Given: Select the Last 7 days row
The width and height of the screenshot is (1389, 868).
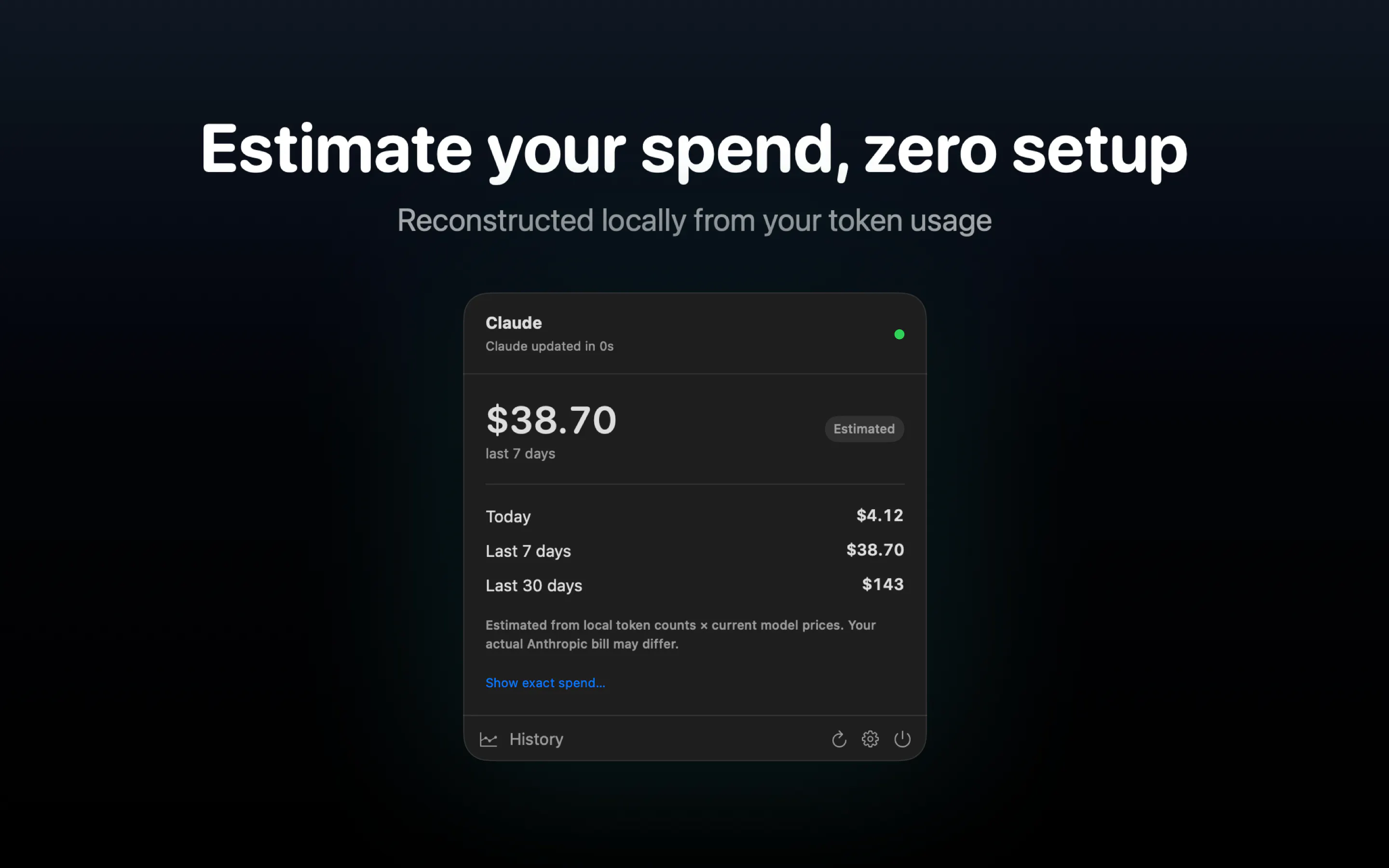Looking at the screenshot, I should click(694, 551).
